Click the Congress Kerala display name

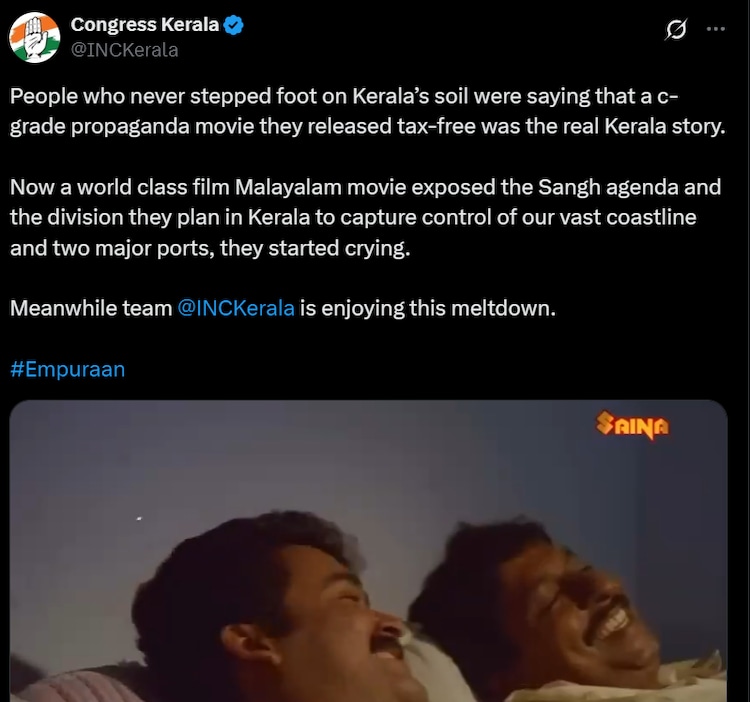144,24
